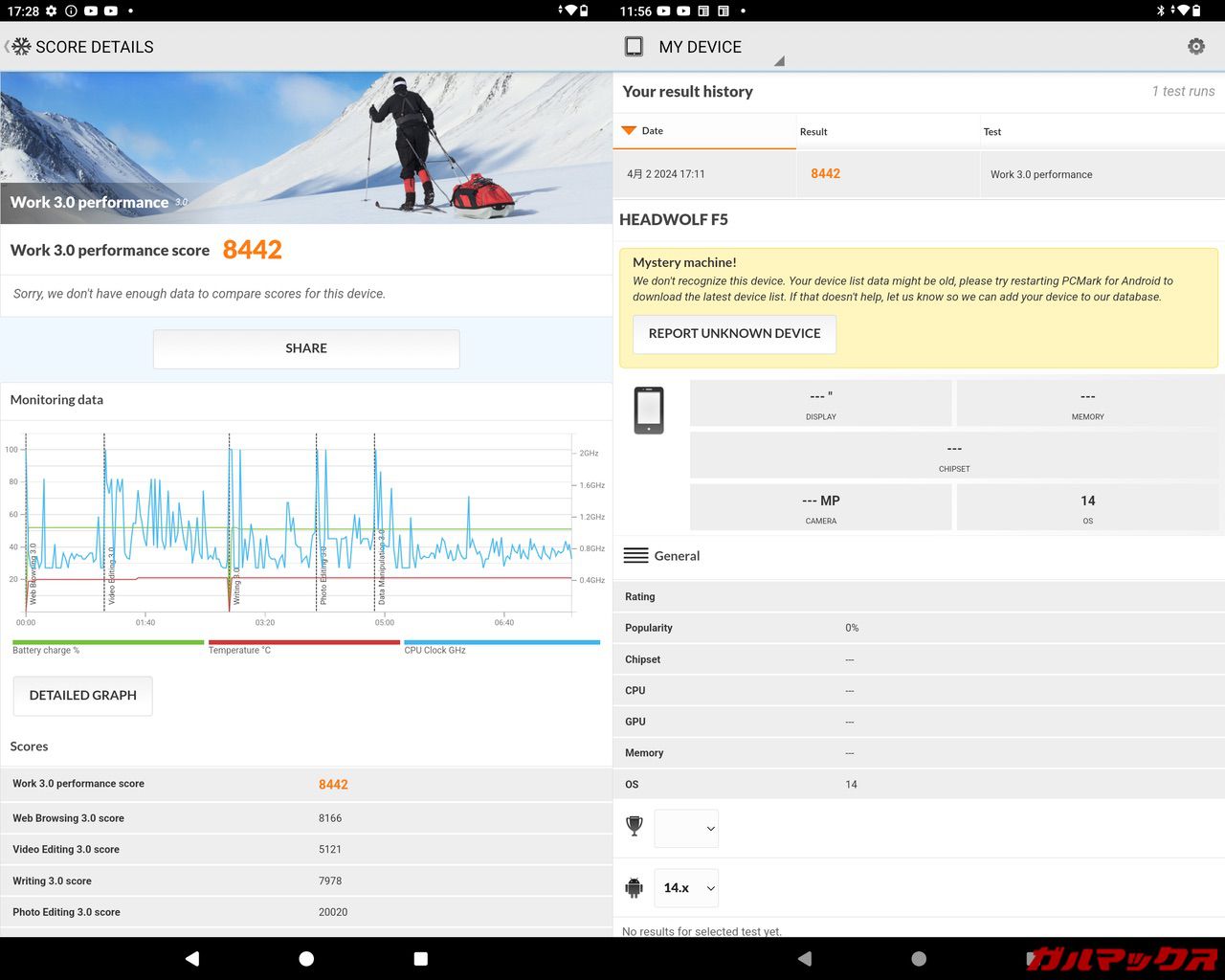The height and width of the screenshot is (980, 1225).
Task: Open the Android version 14.x dropdown
Action: coord(686,887)
